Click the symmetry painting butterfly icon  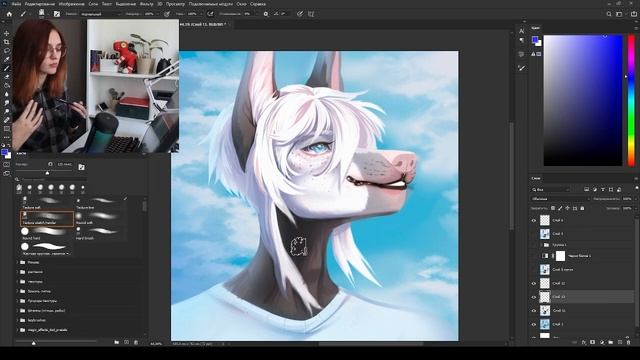click(x=311, y=14)
